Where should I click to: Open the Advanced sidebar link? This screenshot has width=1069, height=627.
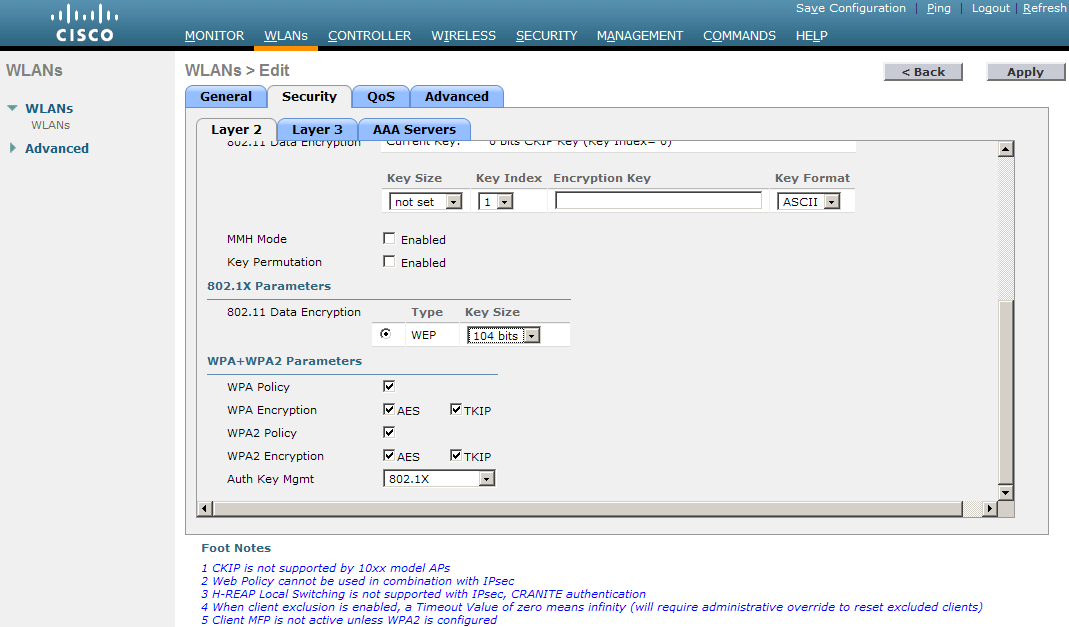[x=57, y=149]
